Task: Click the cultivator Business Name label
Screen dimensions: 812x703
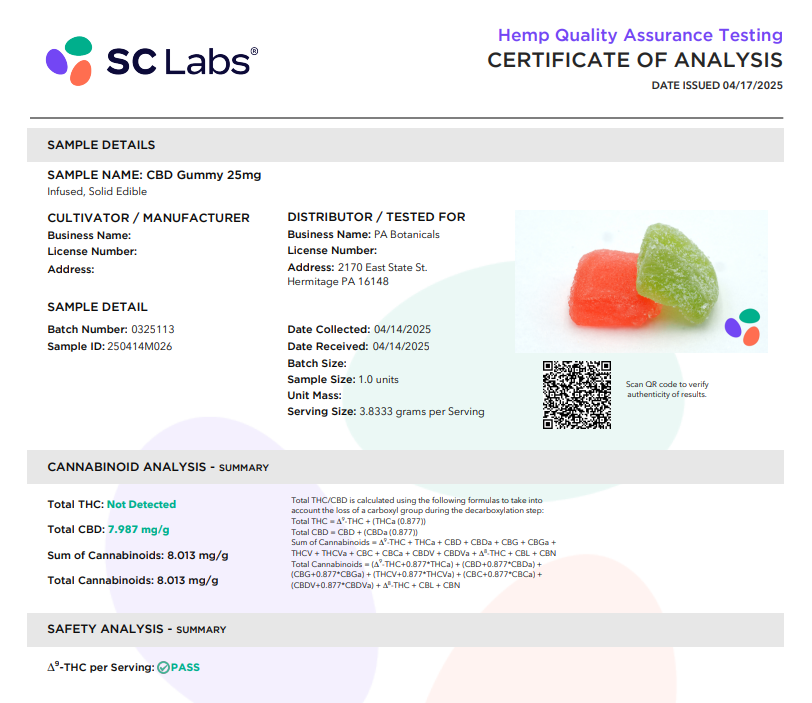Action: tap(89, 236)
